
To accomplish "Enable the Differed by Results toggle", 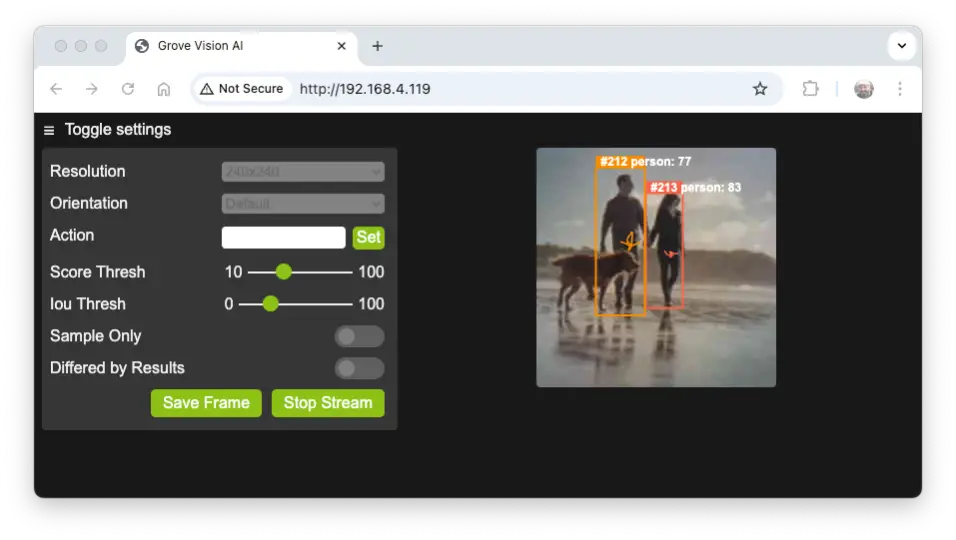I will point(359,369).
